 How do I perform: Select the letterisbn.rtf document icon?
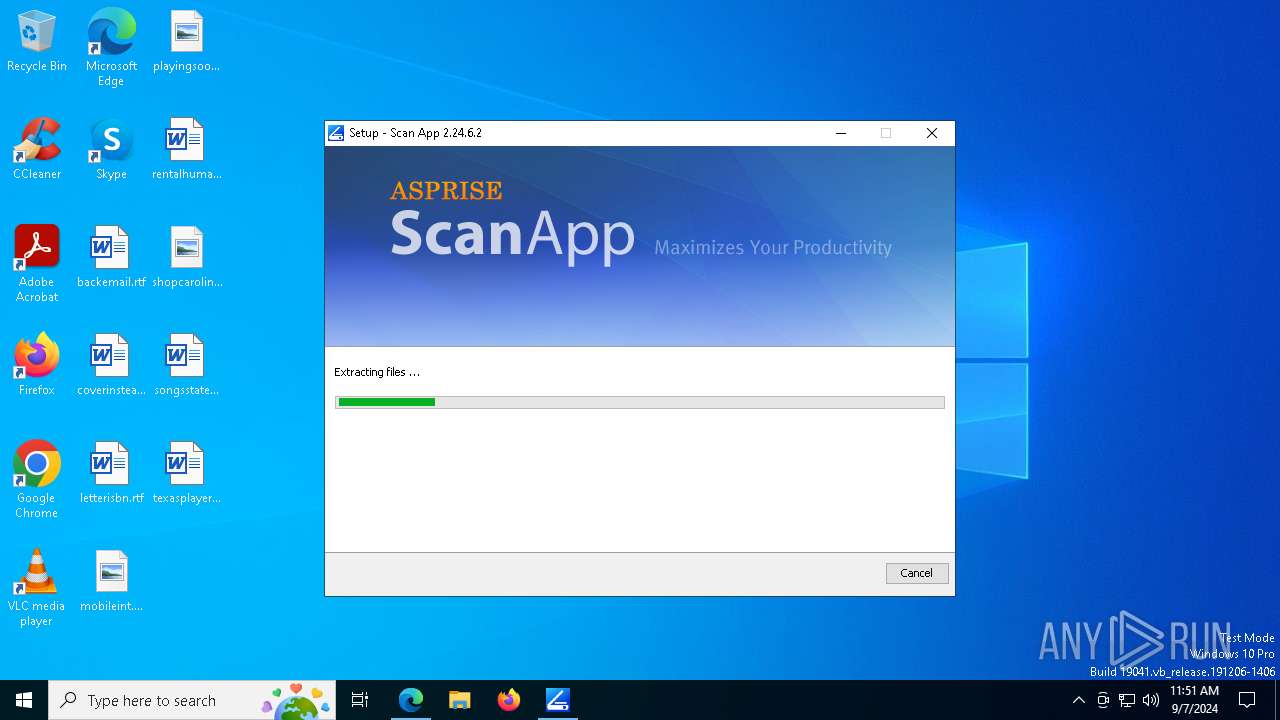click(111, 474)
